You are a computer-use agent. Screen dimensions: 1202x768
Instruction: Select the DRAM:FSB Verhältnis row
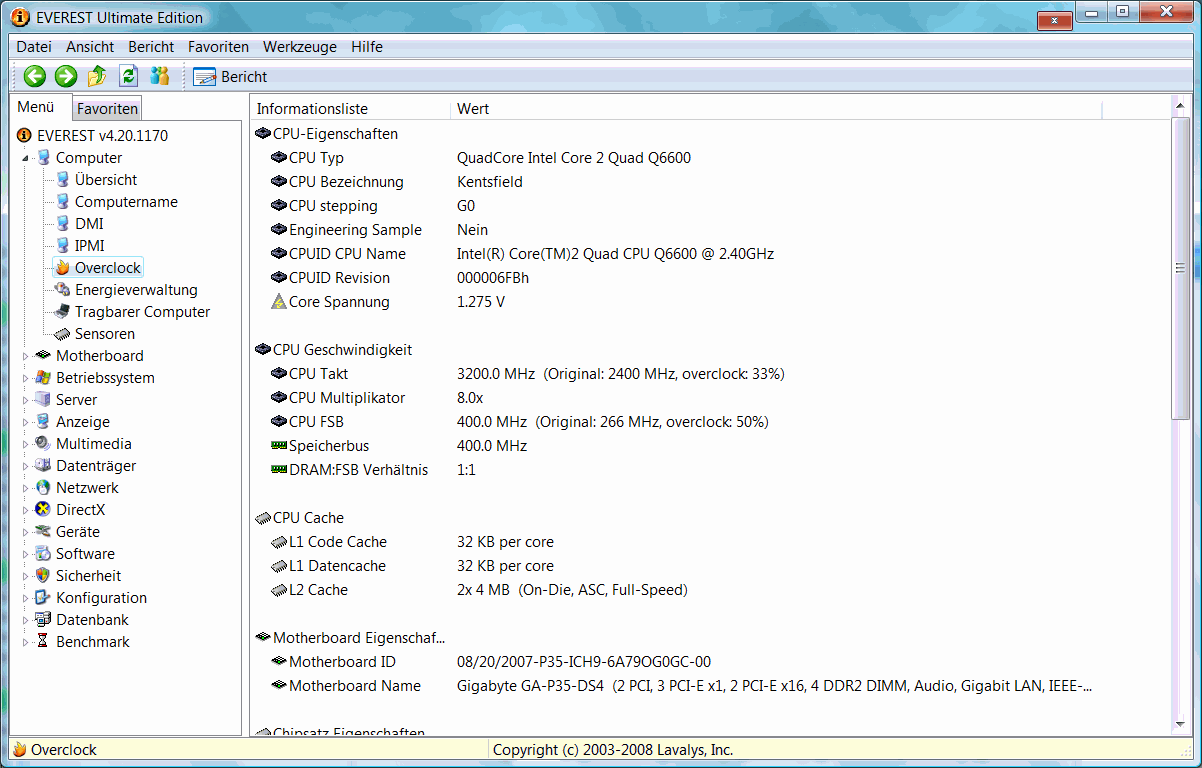tap(710, 469)
